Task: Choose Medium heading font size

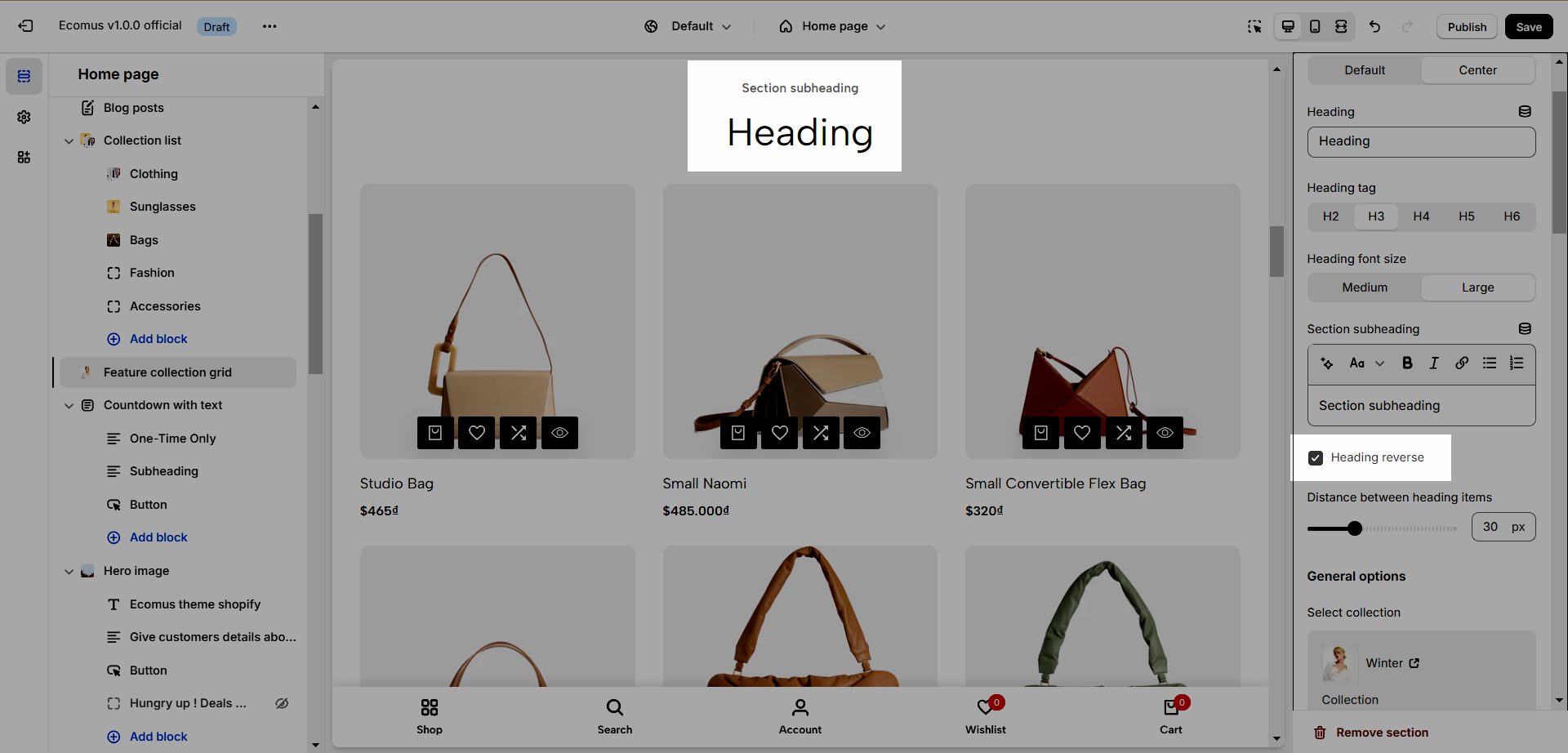Action: coord(1365,287)
